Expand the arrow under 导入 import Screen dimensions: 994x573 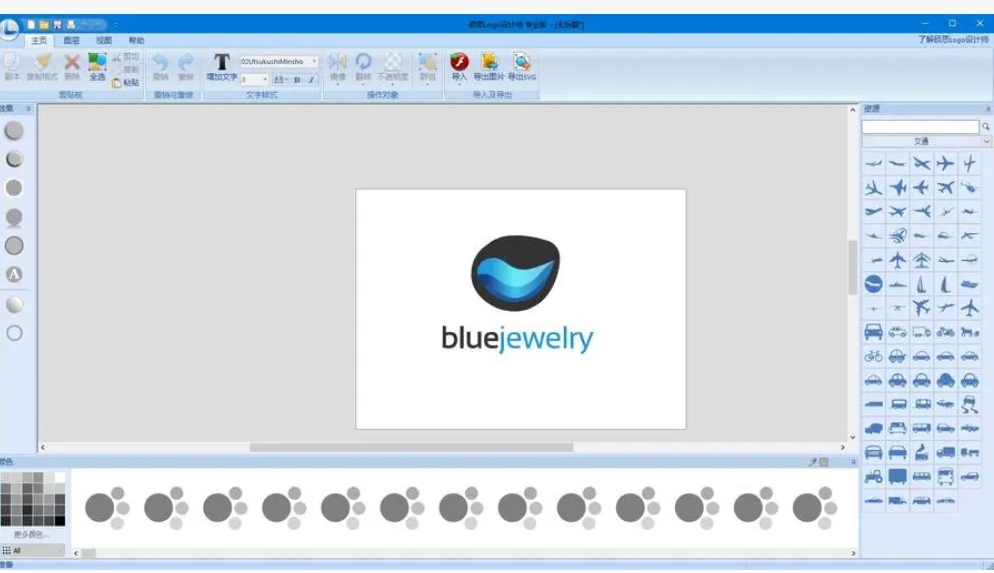point(459,84)
